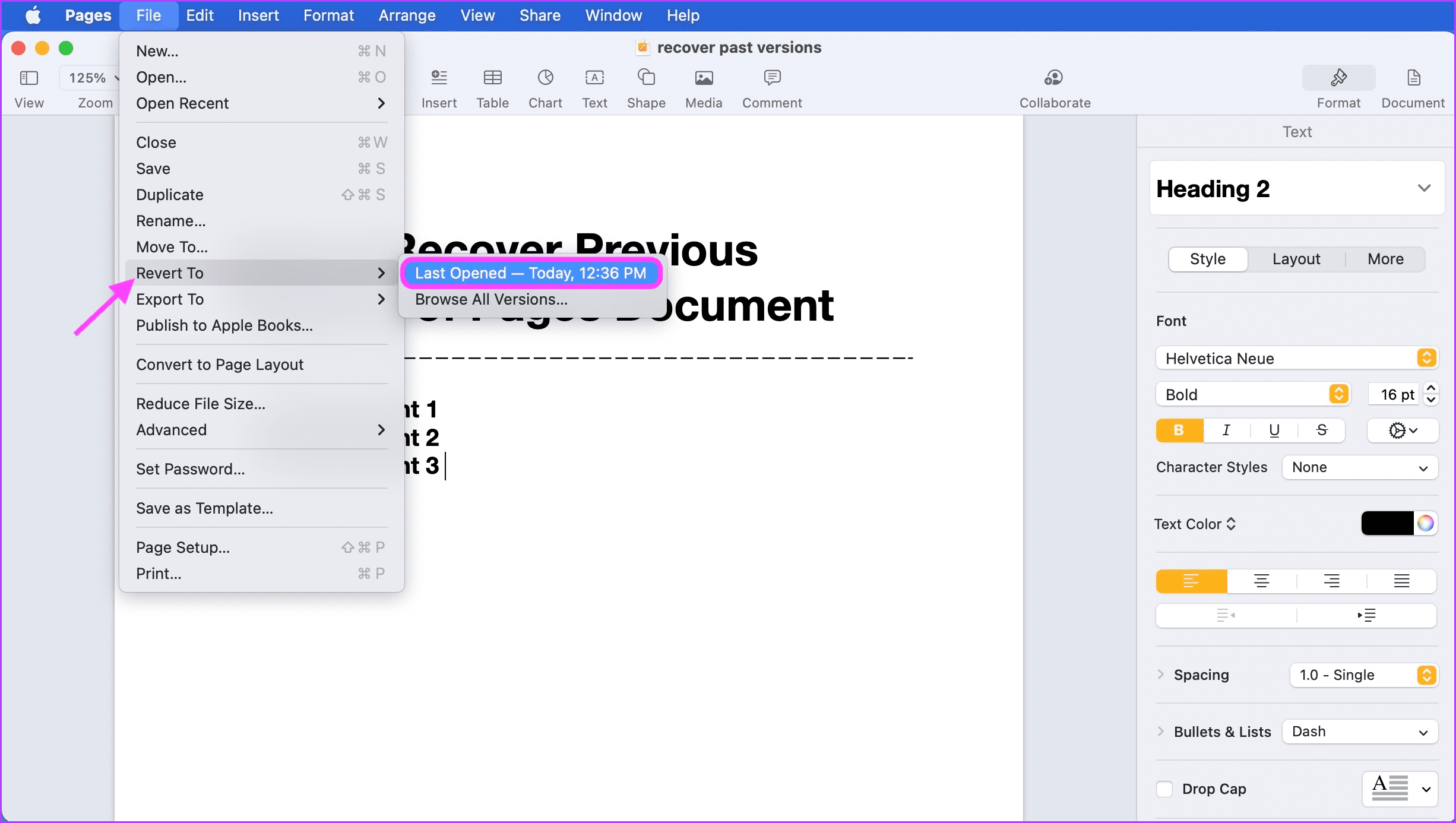
Task: Click the Text box toolbar icon
Action: [594, 78]
